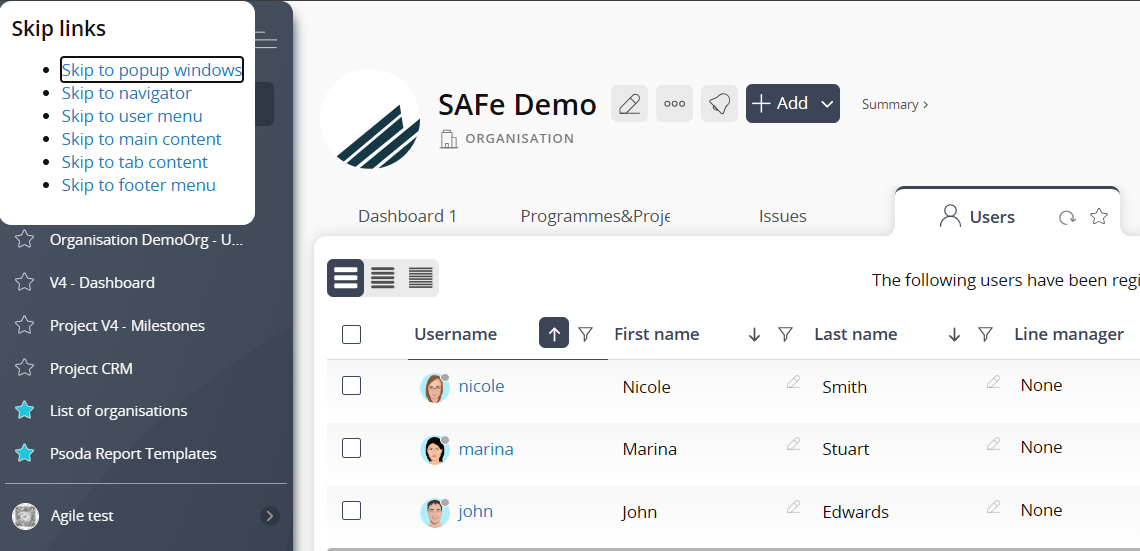
Task: Open List of organisations favourite
Action: click(119, 411)
